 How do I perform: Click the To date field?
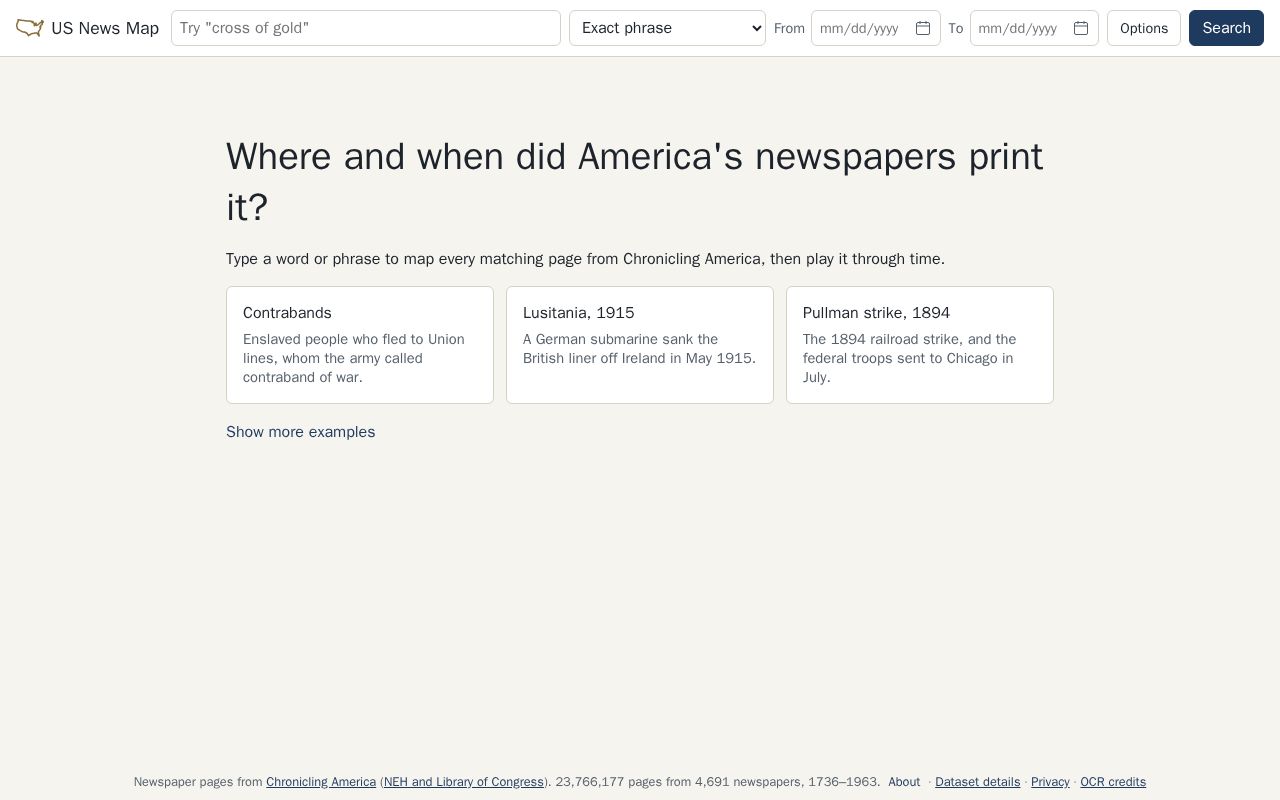tap(1034, 28)
